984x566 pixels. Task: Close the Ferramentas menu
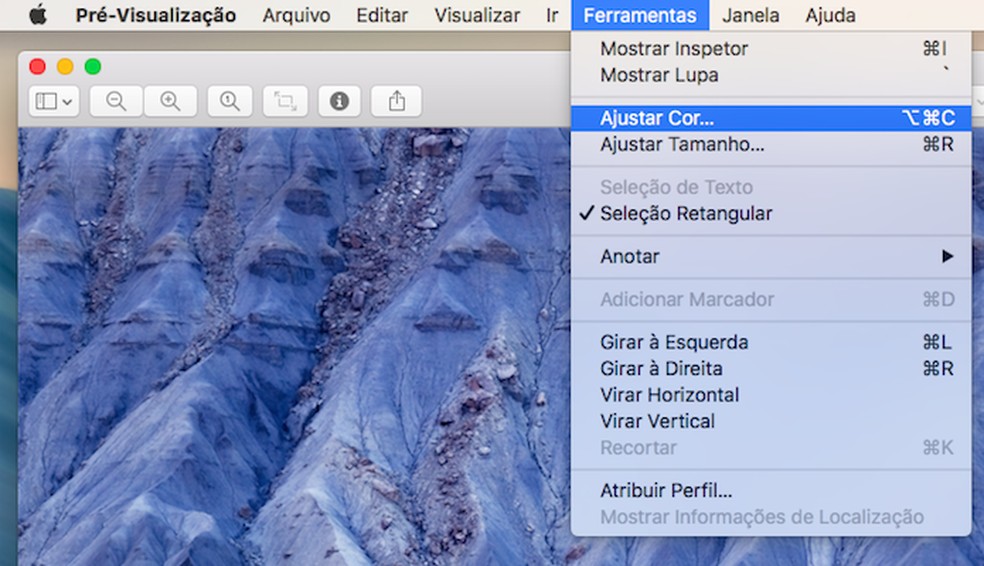(640, 15)
